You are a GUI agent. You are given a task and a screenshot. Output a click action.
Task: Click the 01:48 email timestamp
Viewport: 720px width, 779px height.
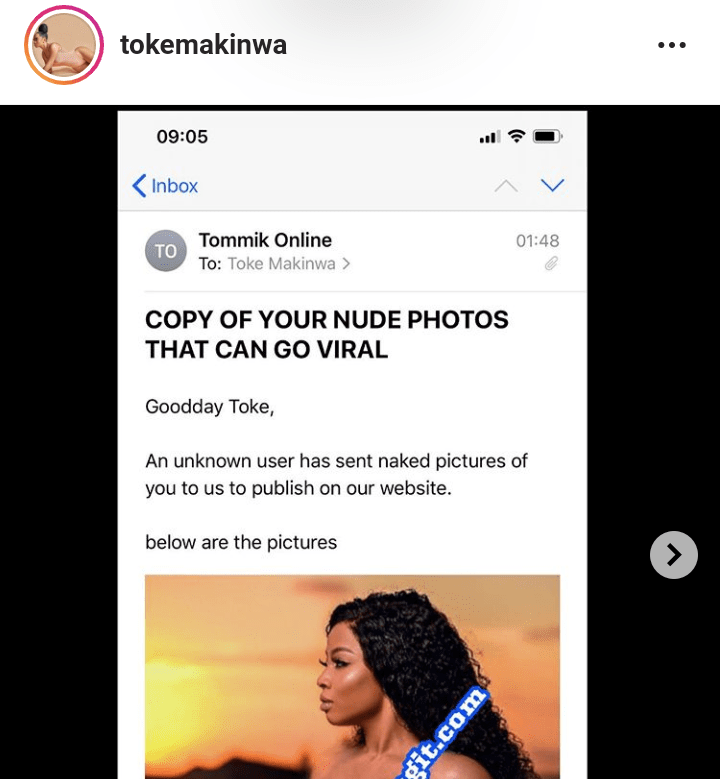pos(537,241)
